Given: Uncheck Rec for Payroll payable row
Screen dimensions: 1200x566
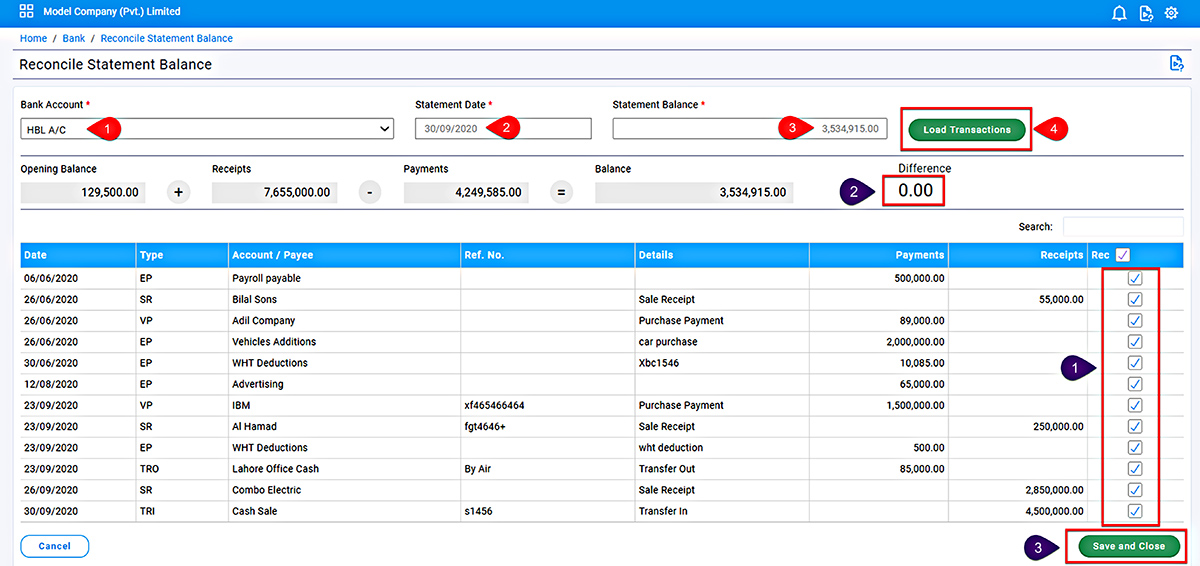Looking at the screenshot, I should [x=1134, y=278].
